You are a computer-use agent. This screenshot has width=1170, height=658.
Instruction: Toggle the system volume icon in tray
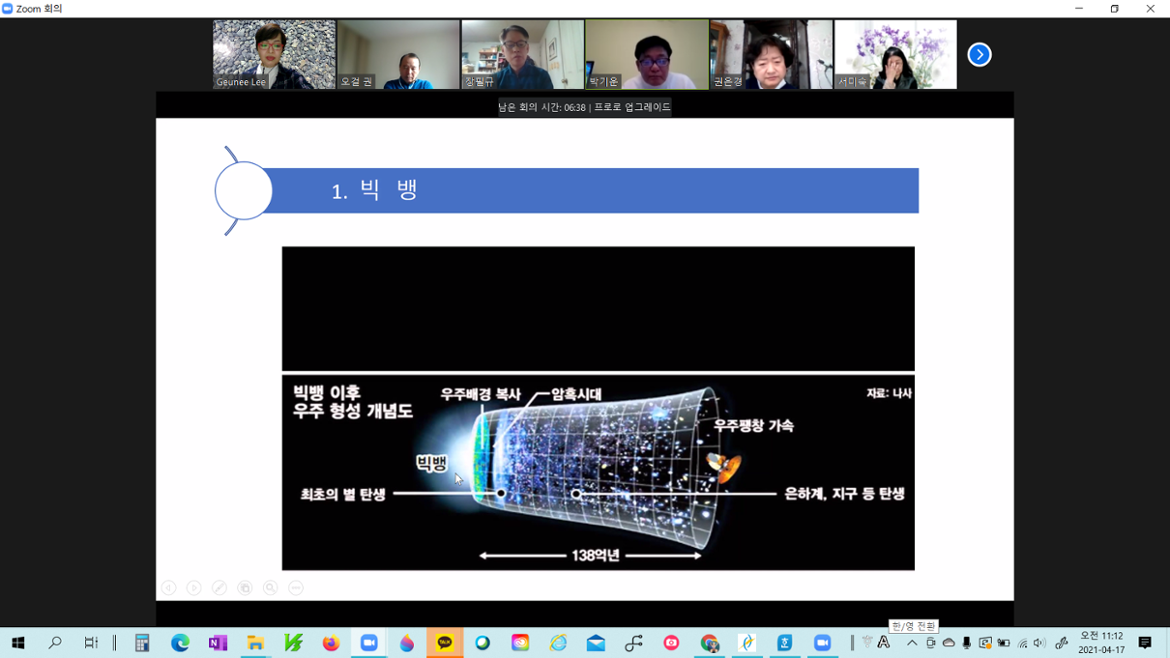point(1040,643)
